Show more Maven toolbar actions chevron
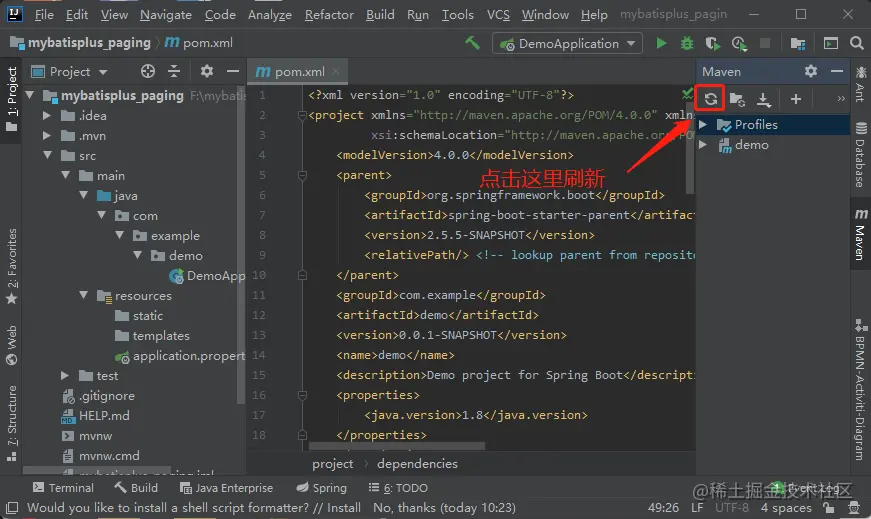This screenshot has width=871, height=519. tap(841, 99)
